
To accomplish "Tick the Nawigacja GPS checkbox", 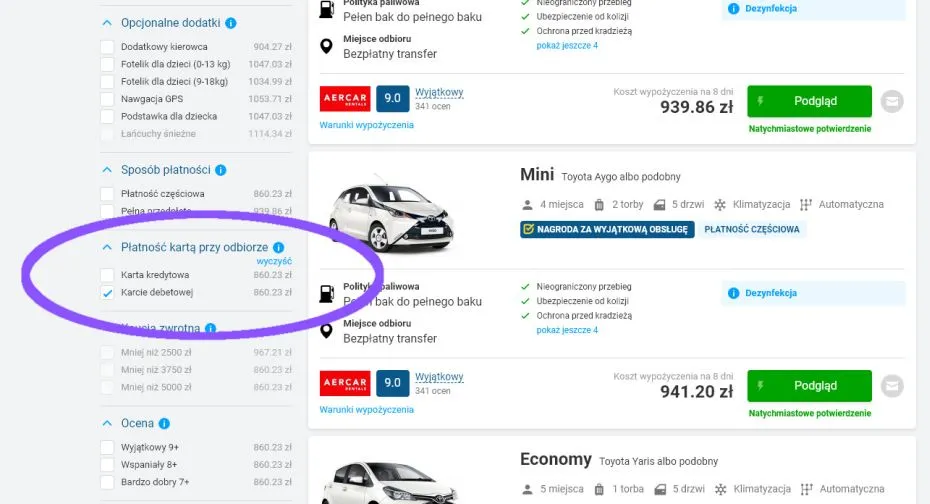I will (107, 98).
